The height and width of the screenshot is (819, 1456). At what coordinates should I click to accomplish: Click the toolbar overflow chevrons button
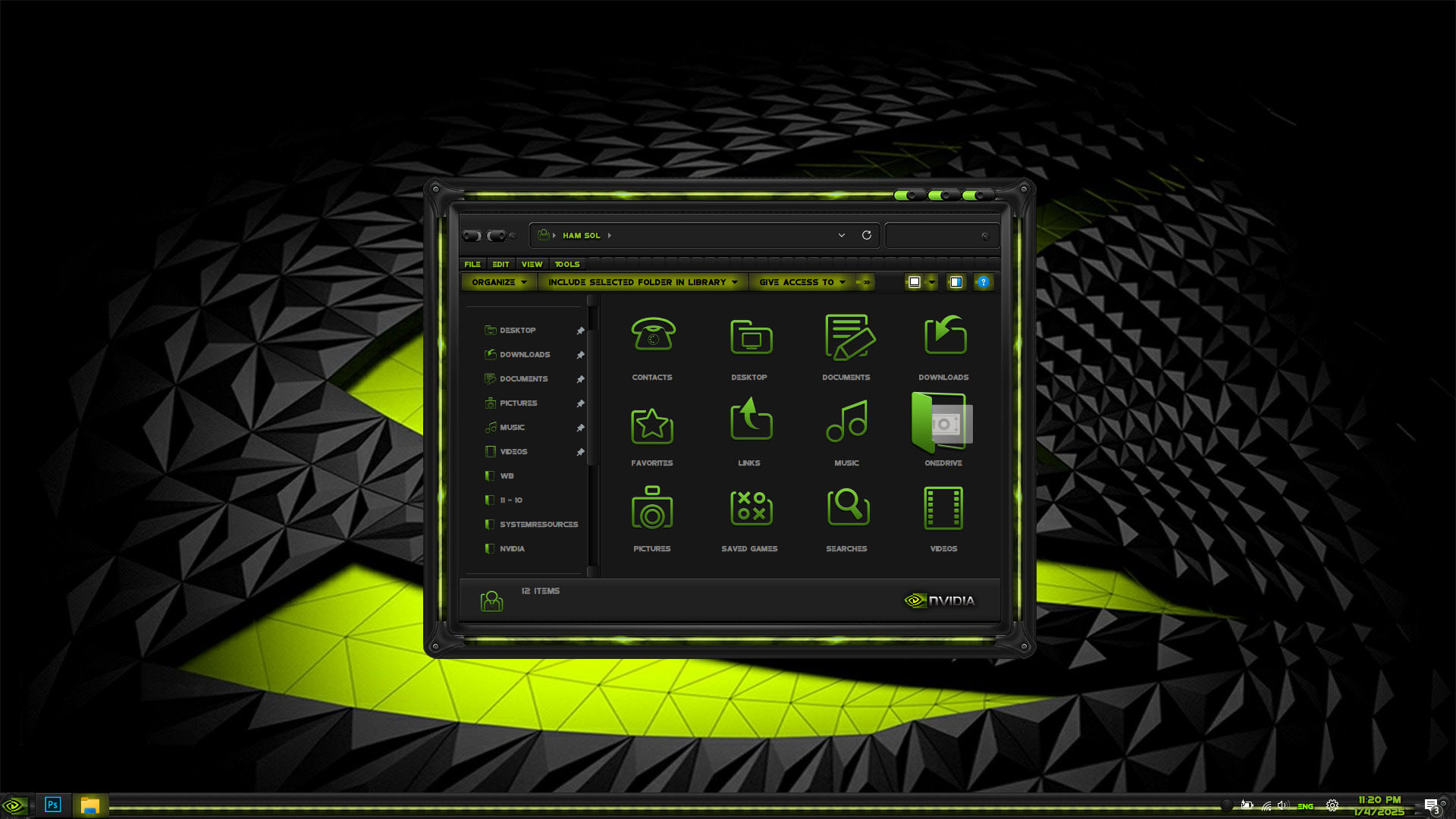(x=865, y=282)
